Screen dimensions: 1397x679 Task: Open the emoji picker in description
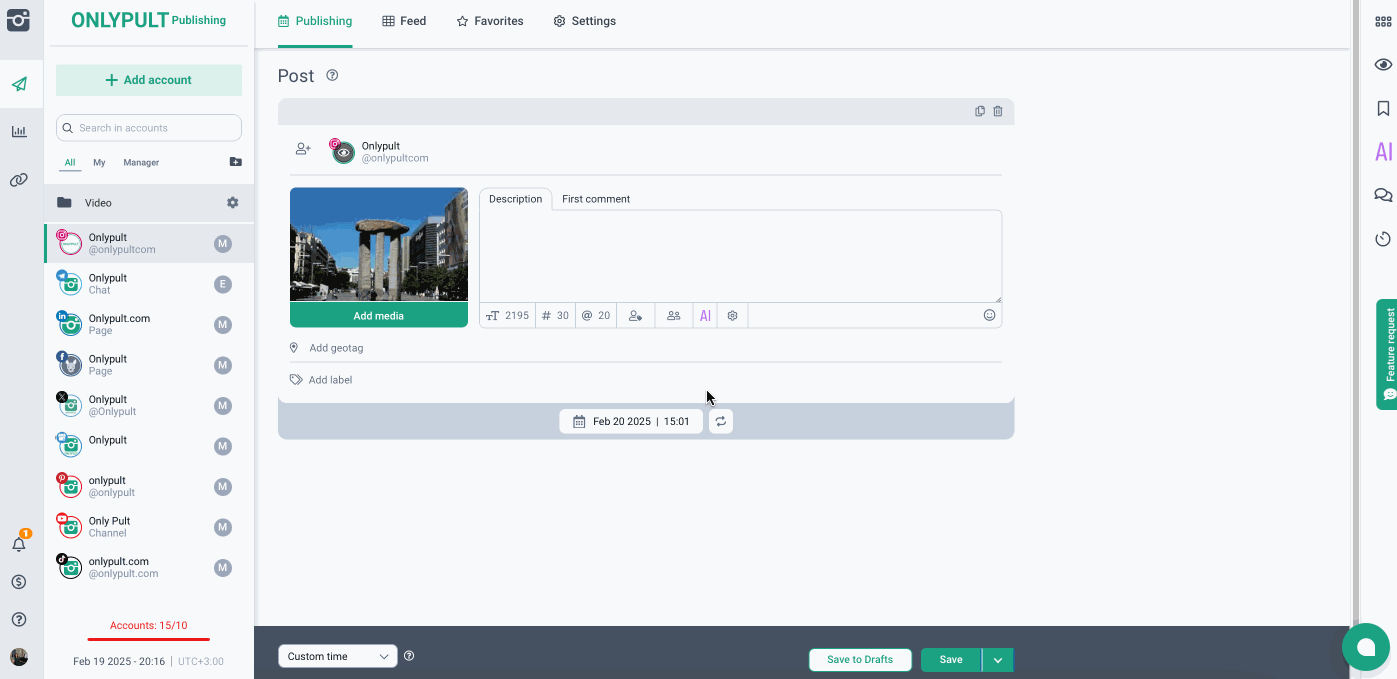(x=989, y=315)
